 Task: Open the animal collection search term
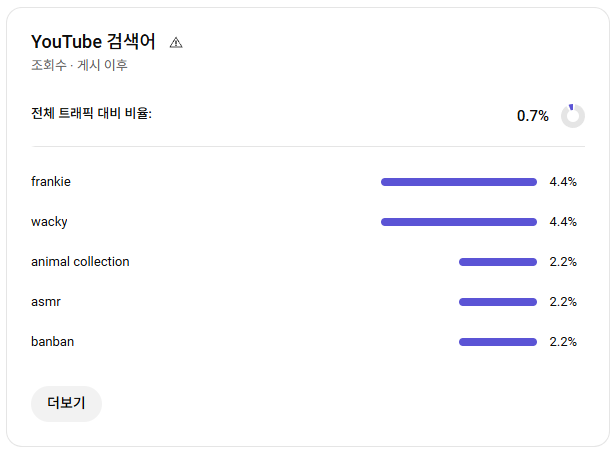click(x=80, y=262)
